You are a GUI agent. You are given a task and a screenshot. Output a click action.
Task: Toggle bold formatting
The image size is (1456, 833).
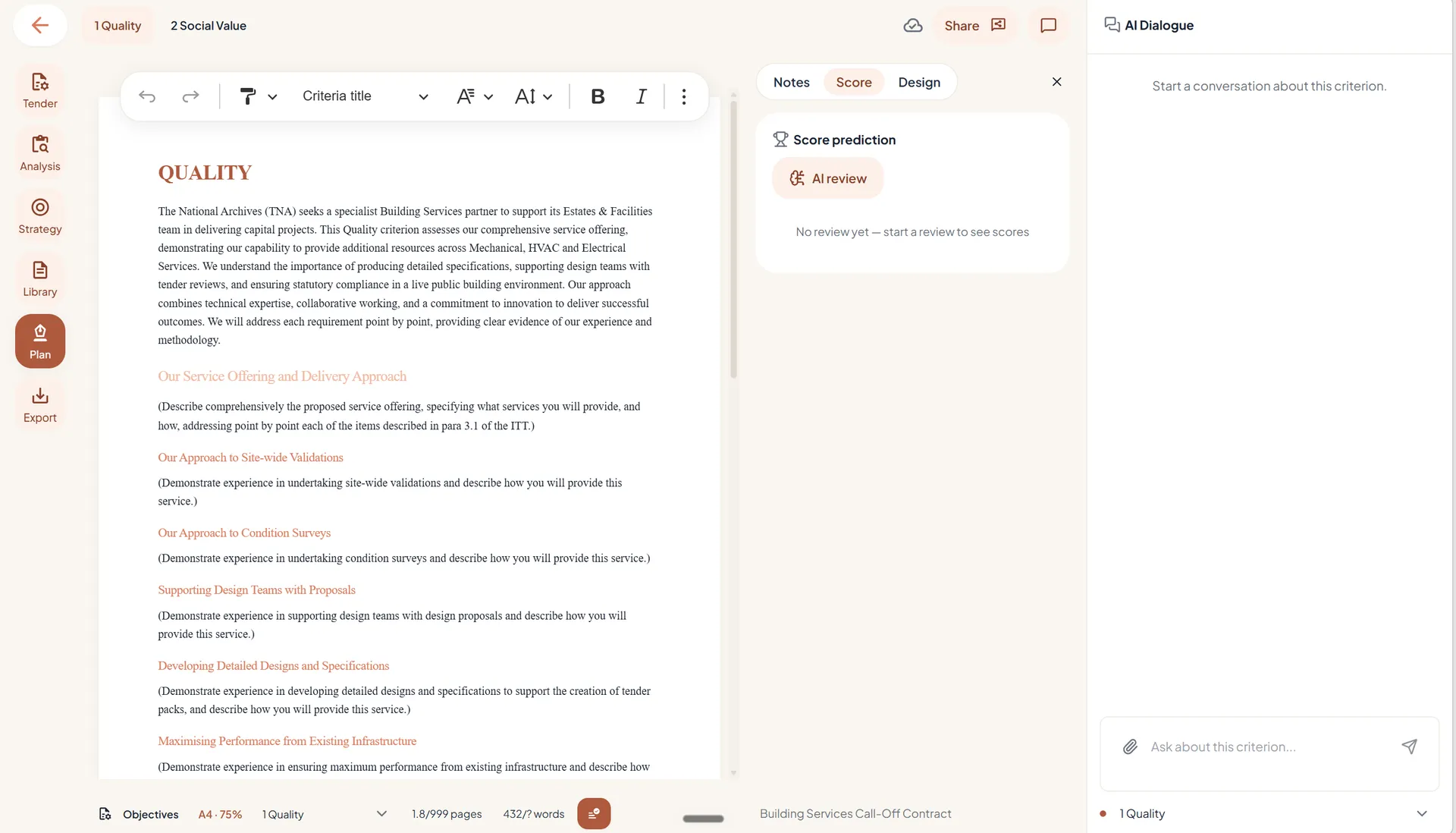(598, 96)
